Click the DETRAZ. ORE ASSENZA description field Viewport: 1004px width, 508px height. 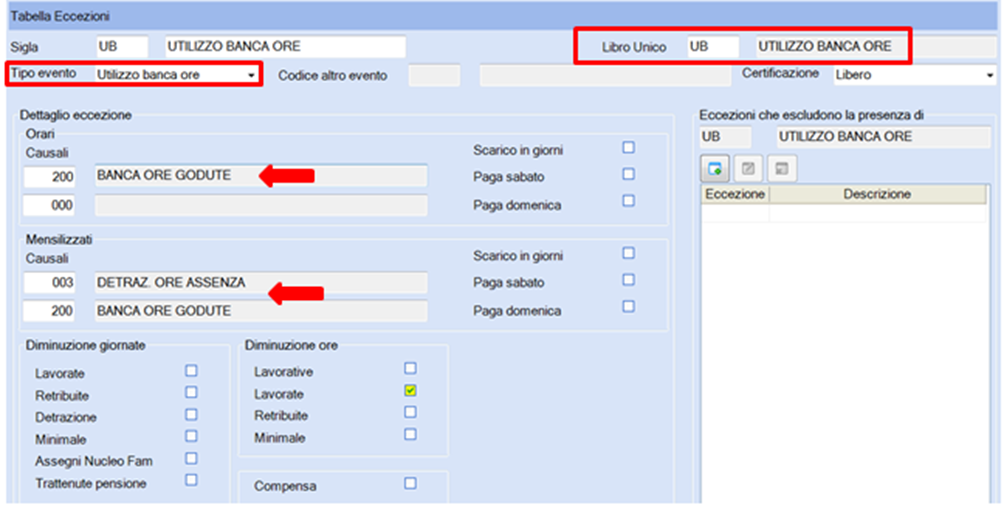click(x=261, y=283)
